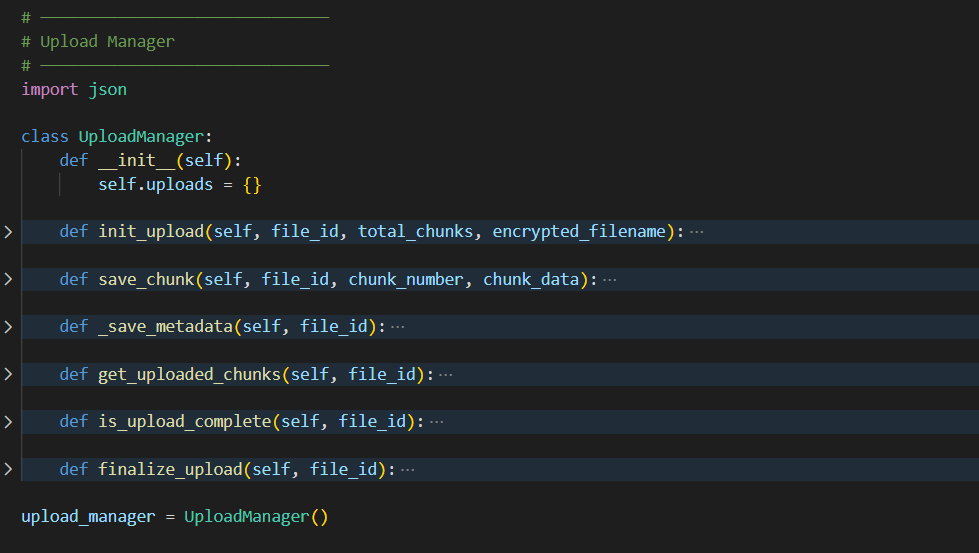Click the ellipsis after save_chunk definition

[x=610, y=280]
